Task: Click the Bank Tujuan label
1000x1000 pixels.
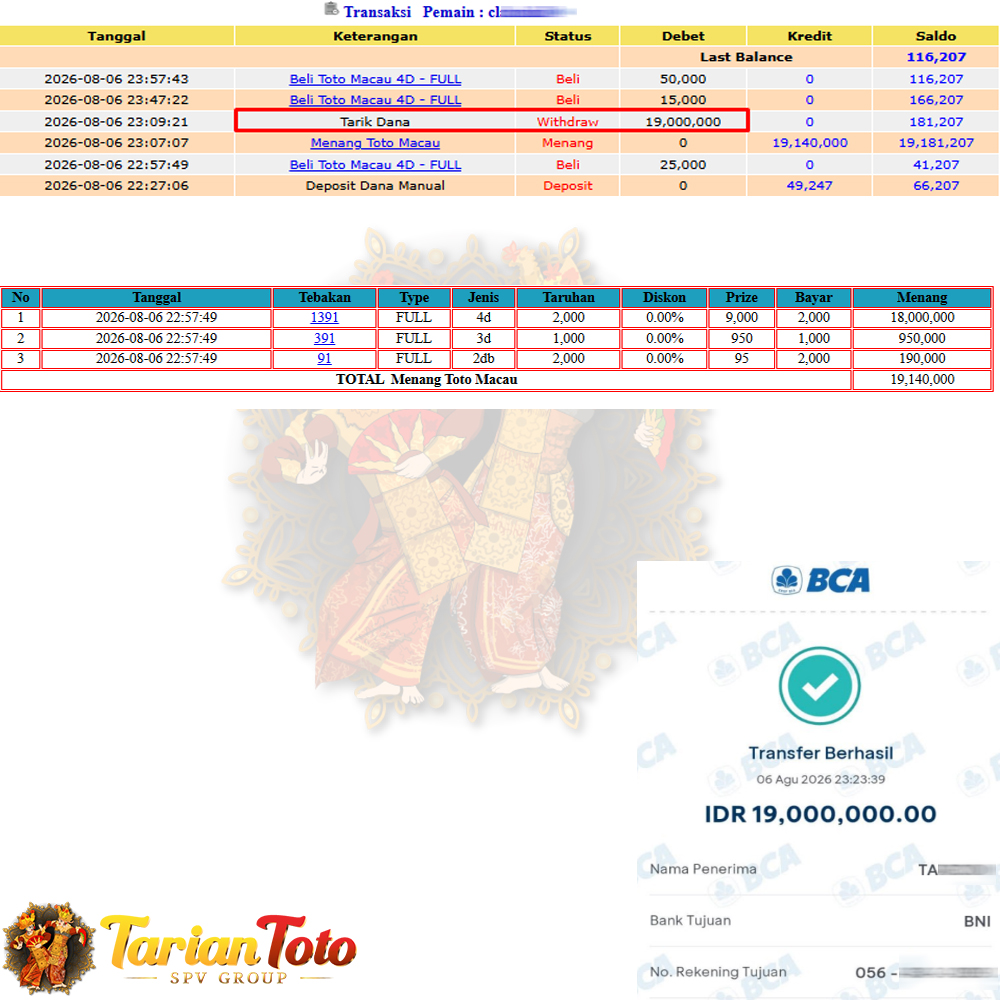Action: pyautogui.click(x=690, y=920)
